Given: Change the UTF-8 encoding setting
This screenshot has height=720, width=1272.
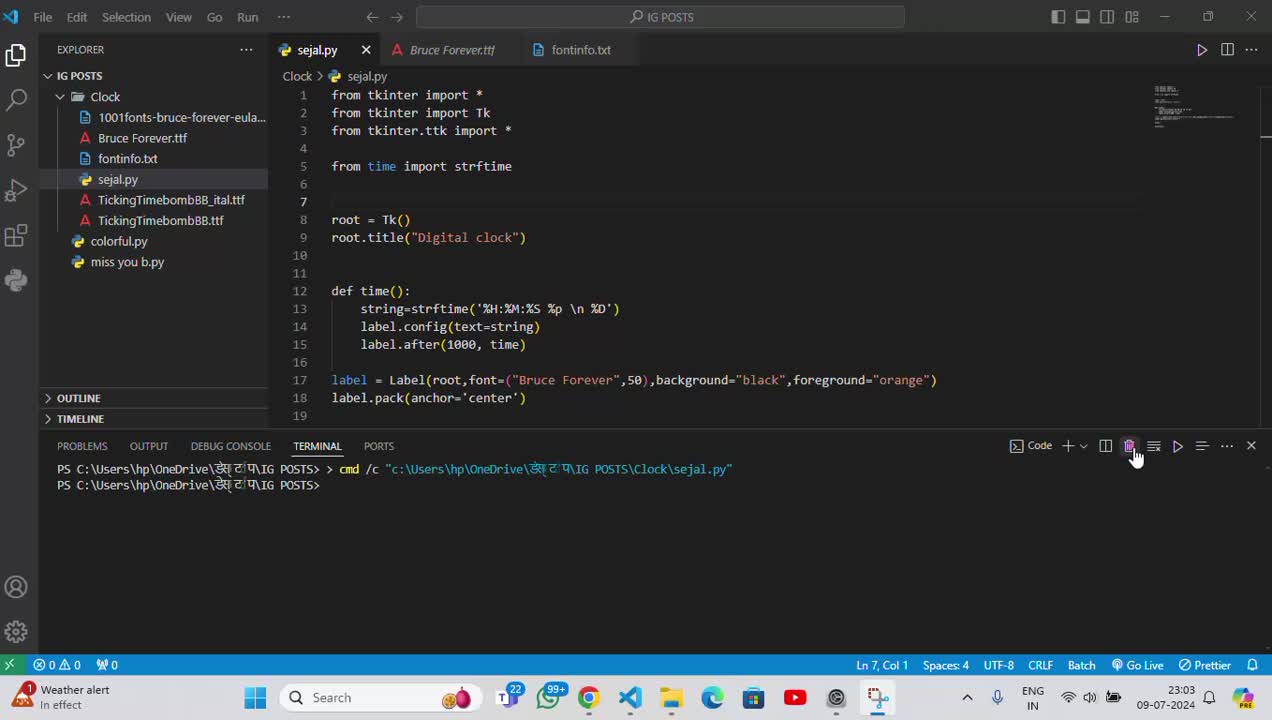Looking at the screenshot, I should [x=998, y=665].
